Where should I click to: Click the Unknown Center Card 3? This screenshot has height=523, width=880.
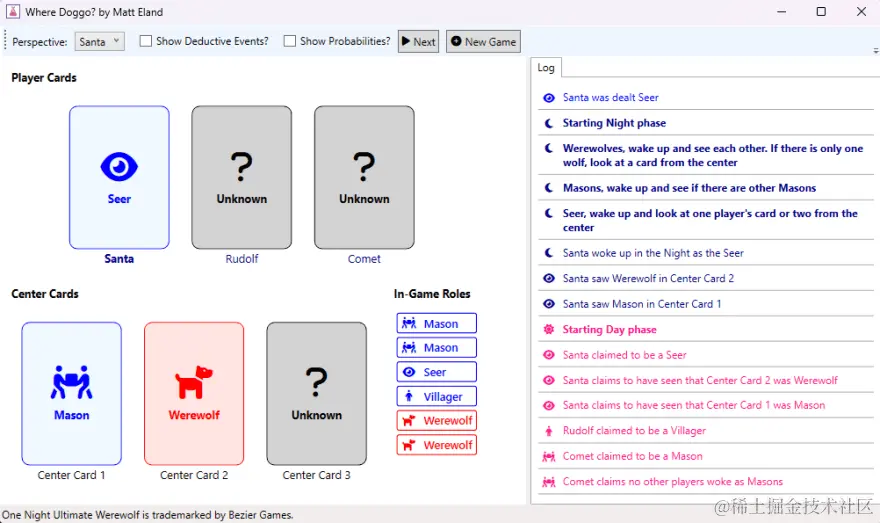pyautogui.click(x=317, y=393)
